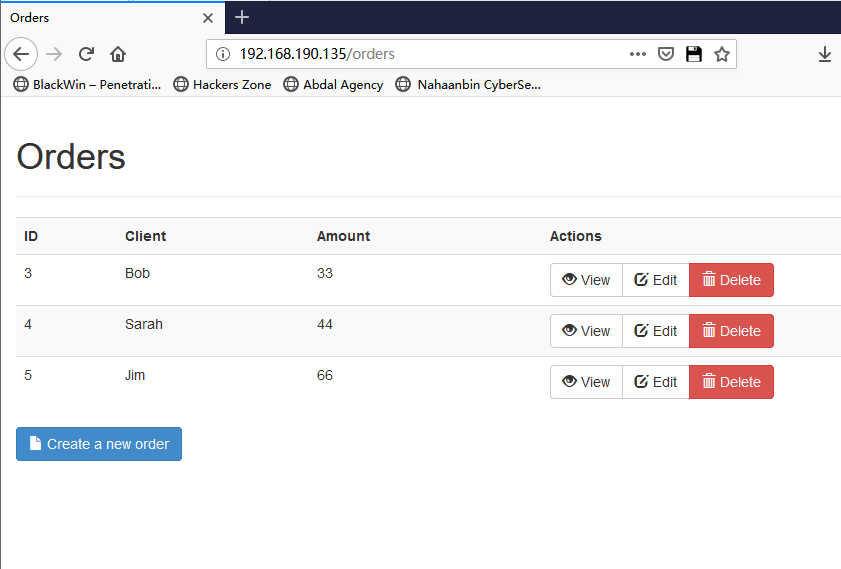
Task: Click the Client column header
Action: (145, 236)
